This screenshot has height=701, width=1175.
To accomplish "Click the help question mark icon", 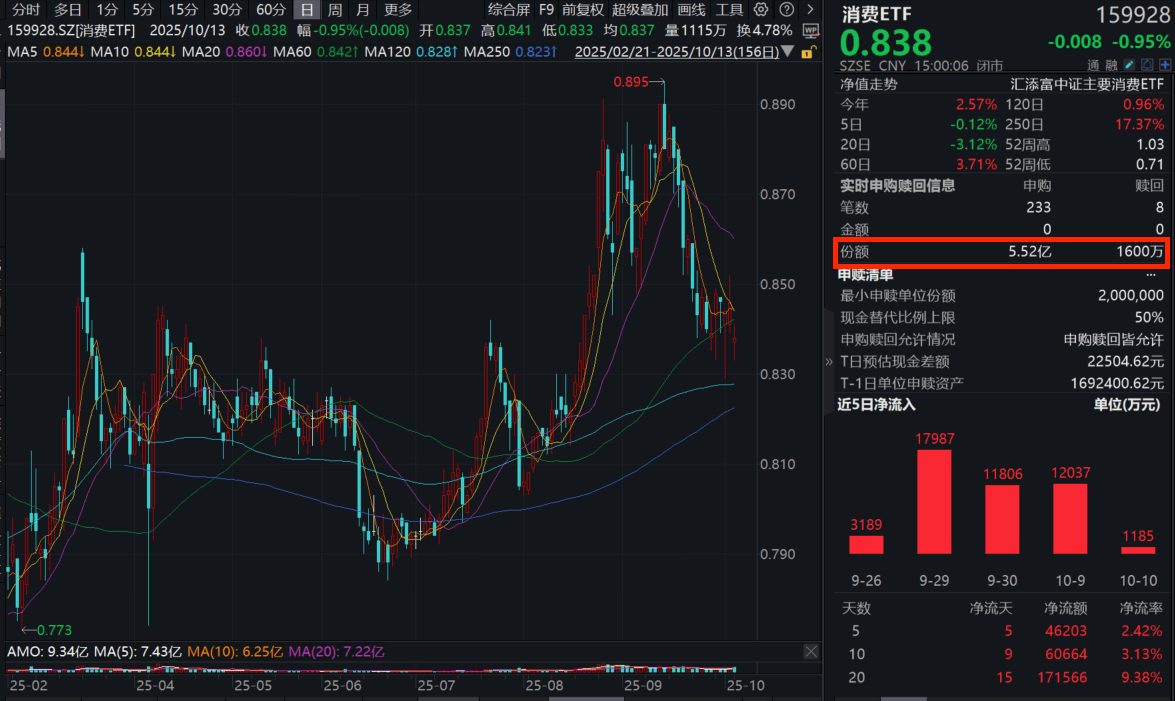I will (788, 9).
